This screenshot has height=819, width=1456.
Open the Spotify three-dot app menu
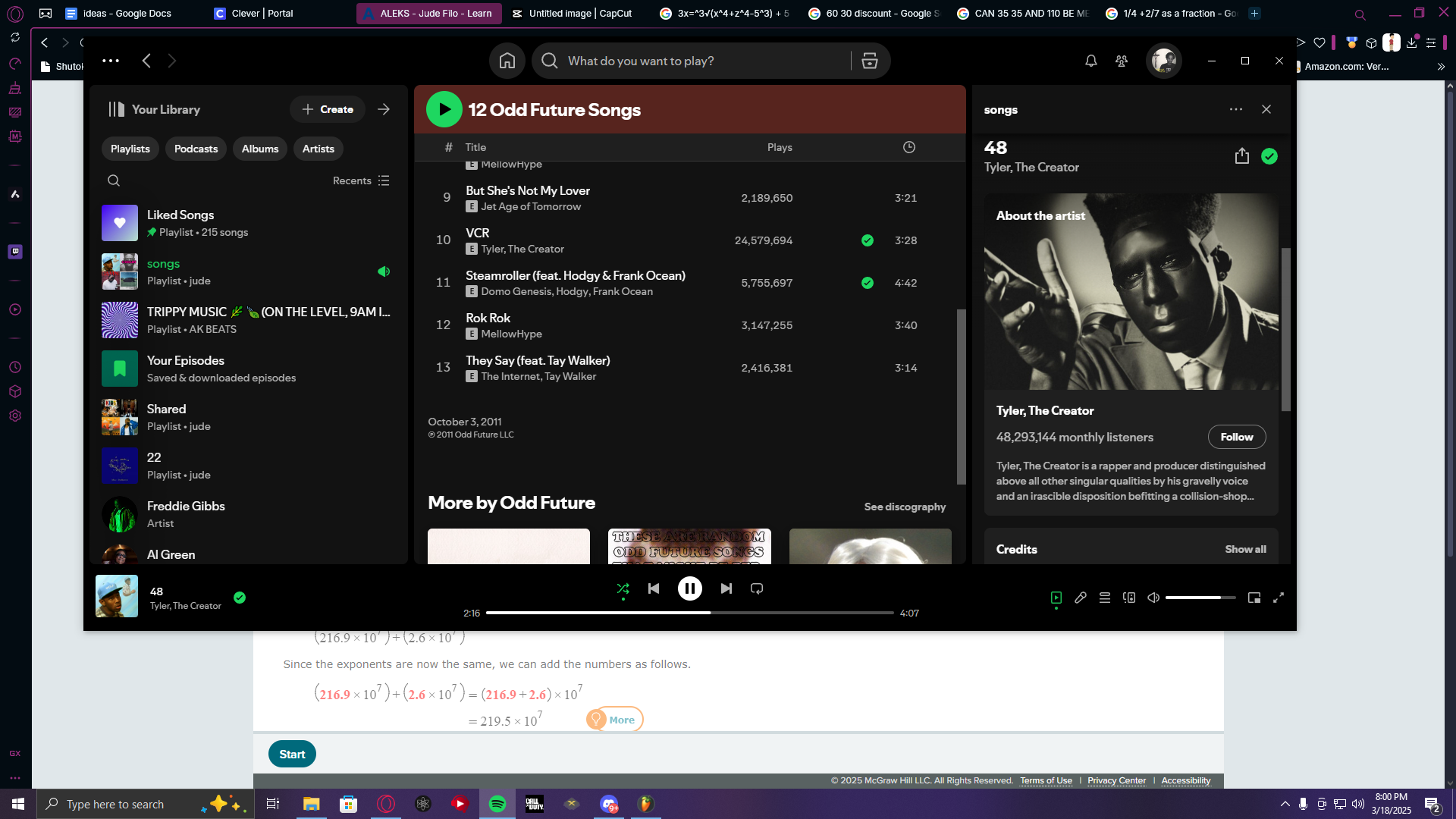point(111,61)
